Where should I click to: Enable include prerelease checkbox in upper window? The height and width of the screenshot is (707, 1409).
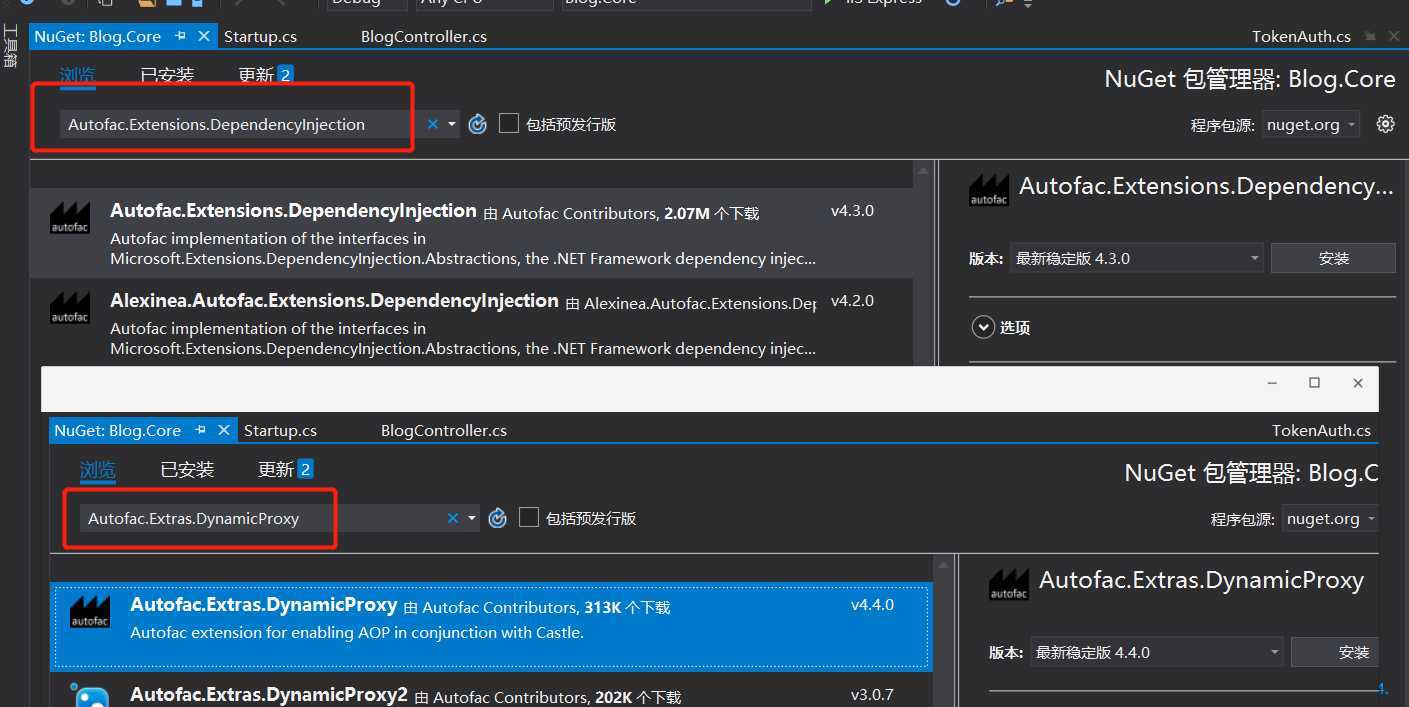coord(509,124)
